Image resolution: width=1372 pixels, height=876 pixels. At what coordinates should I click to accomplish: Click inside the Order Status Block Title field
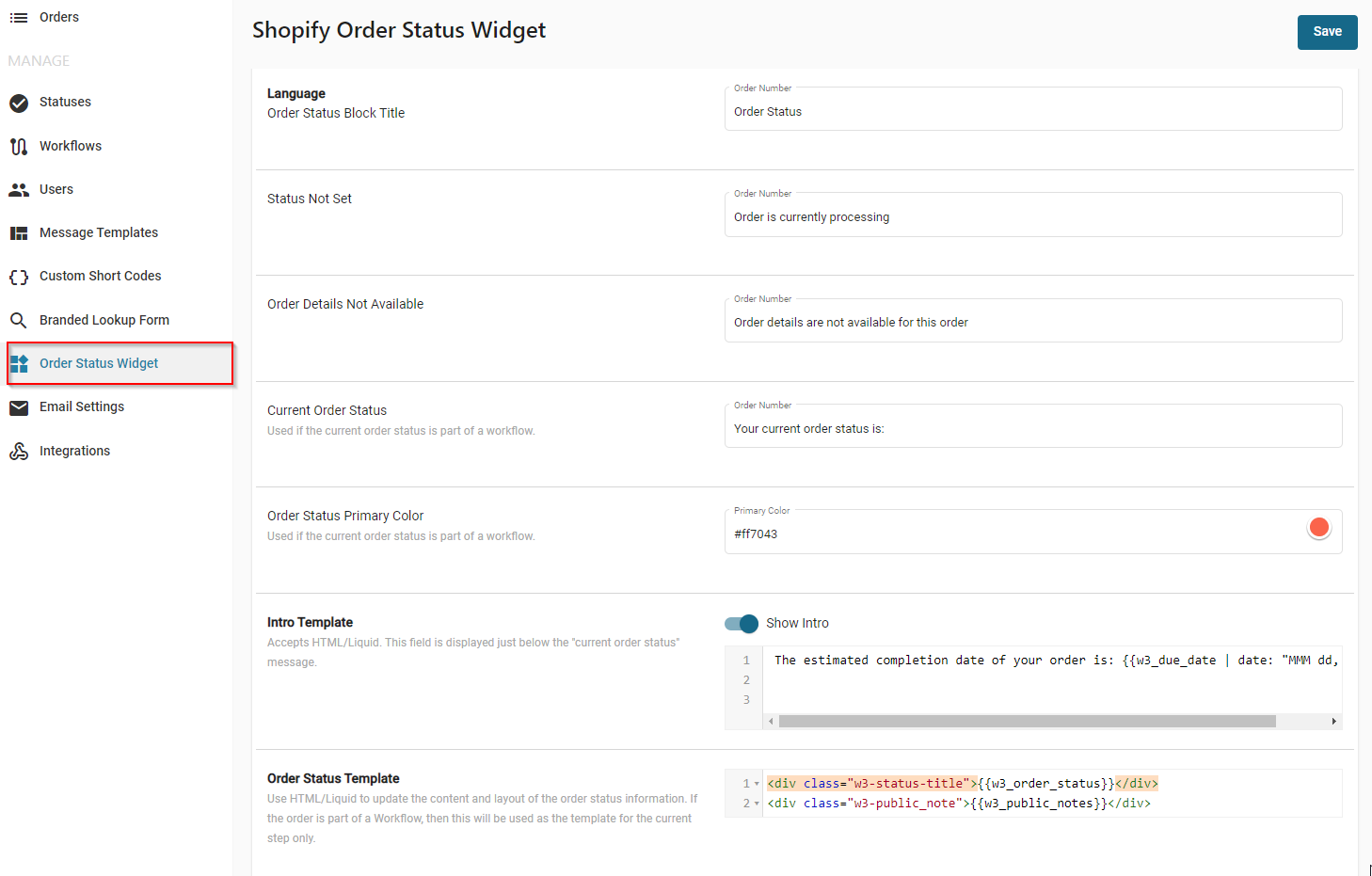tap(1032, 112)
